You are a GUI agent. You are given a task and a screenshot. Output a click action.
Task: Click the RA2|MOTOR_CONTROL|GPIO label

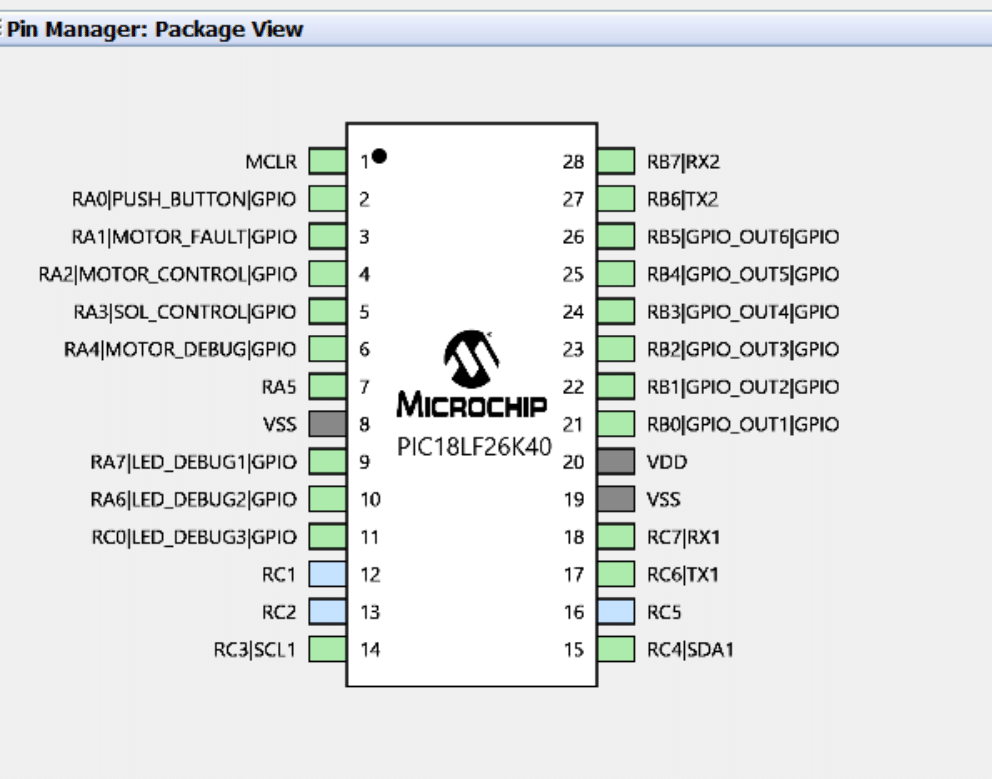[168, 274]
